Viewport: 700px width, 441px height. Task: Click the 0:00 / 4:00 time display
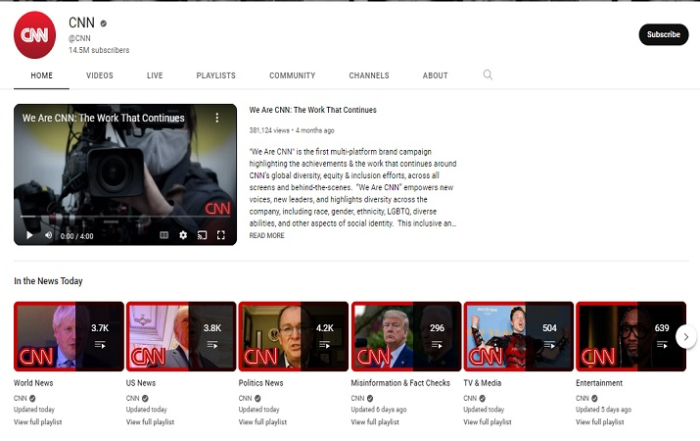77,236
